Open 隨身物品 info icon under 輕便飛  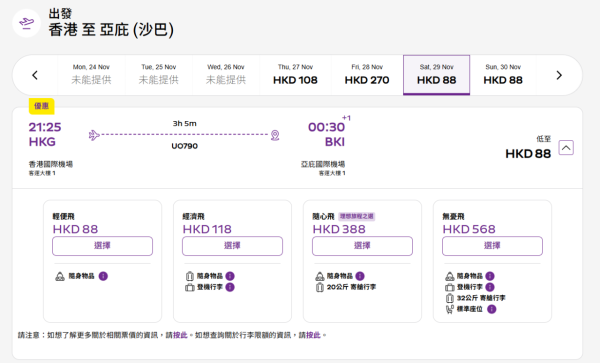(103, 276)
